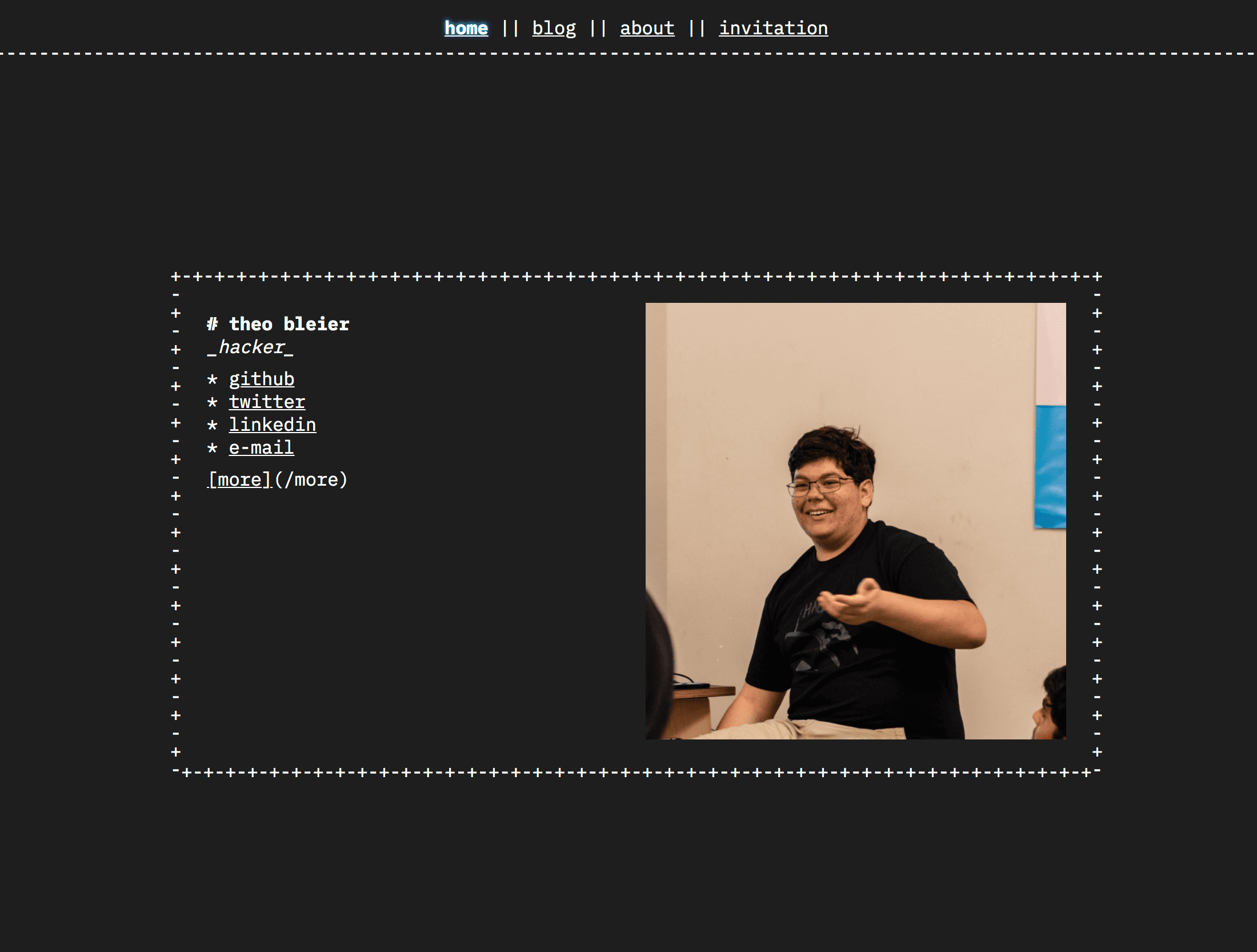This screenshot has width=1257, height=952.
Task: Click the asterisk bullet beside twitter
Action: pyautogui.click(x=212, y=402)
